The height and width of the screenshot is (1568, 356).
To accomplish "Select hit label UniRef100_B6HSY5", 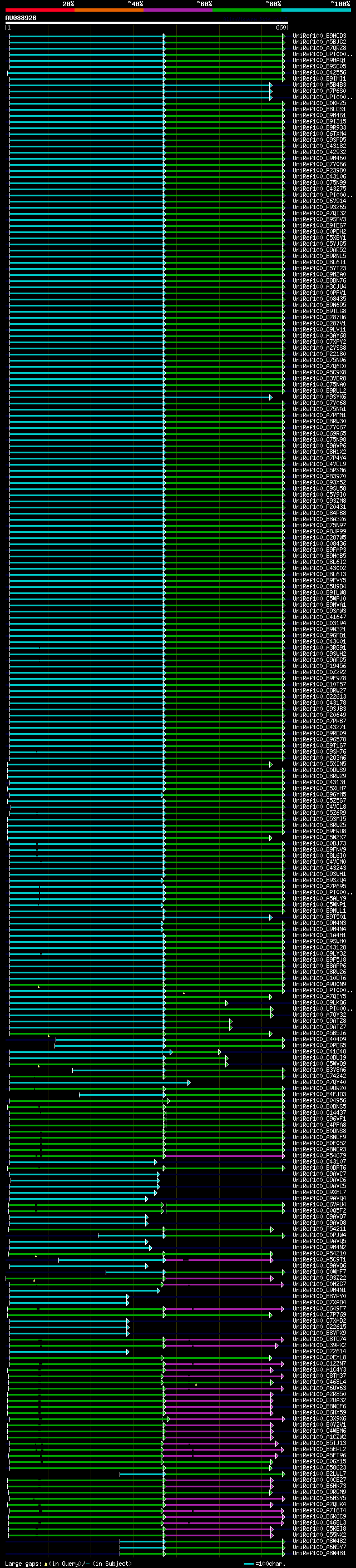I will point(319,1498).
